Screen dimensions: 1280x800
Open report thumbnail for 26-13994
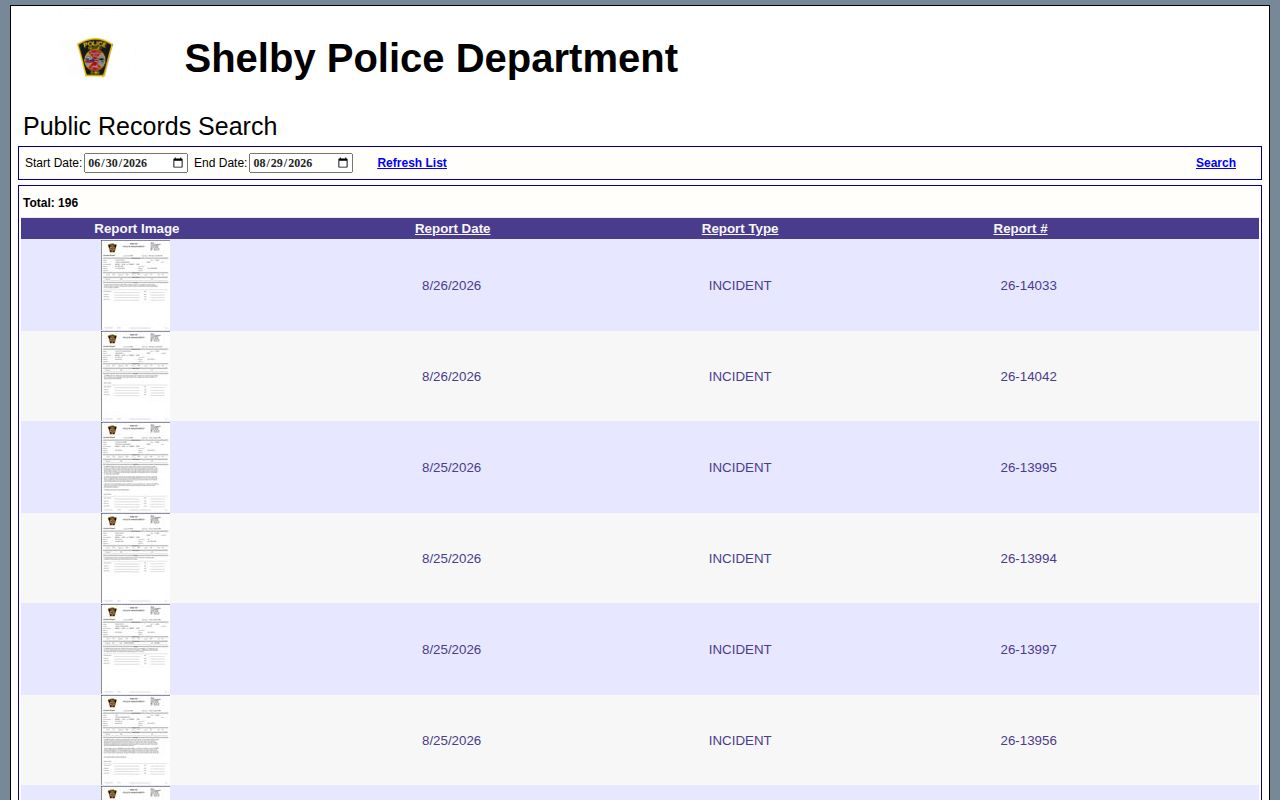tap(136, 558)
